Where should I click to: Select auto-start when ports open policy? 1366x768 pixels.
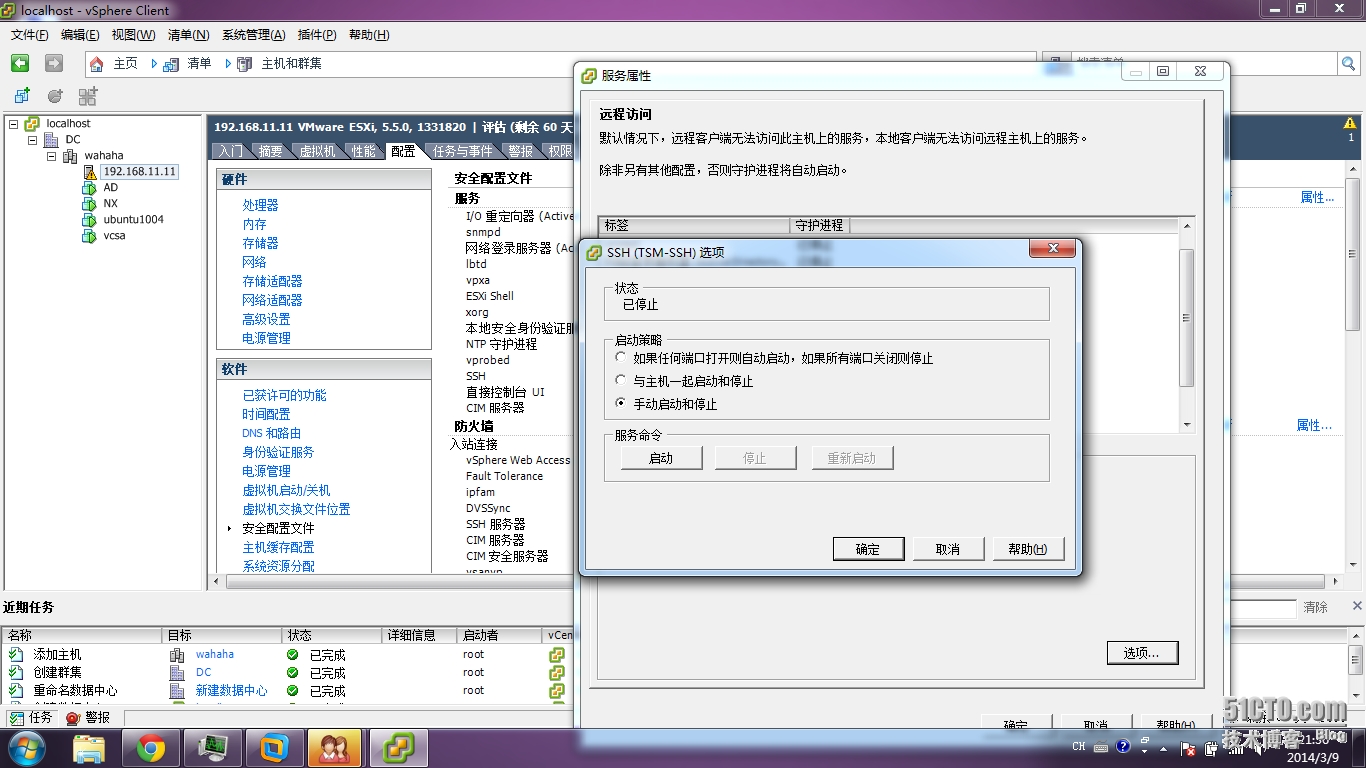pos(621,357)
